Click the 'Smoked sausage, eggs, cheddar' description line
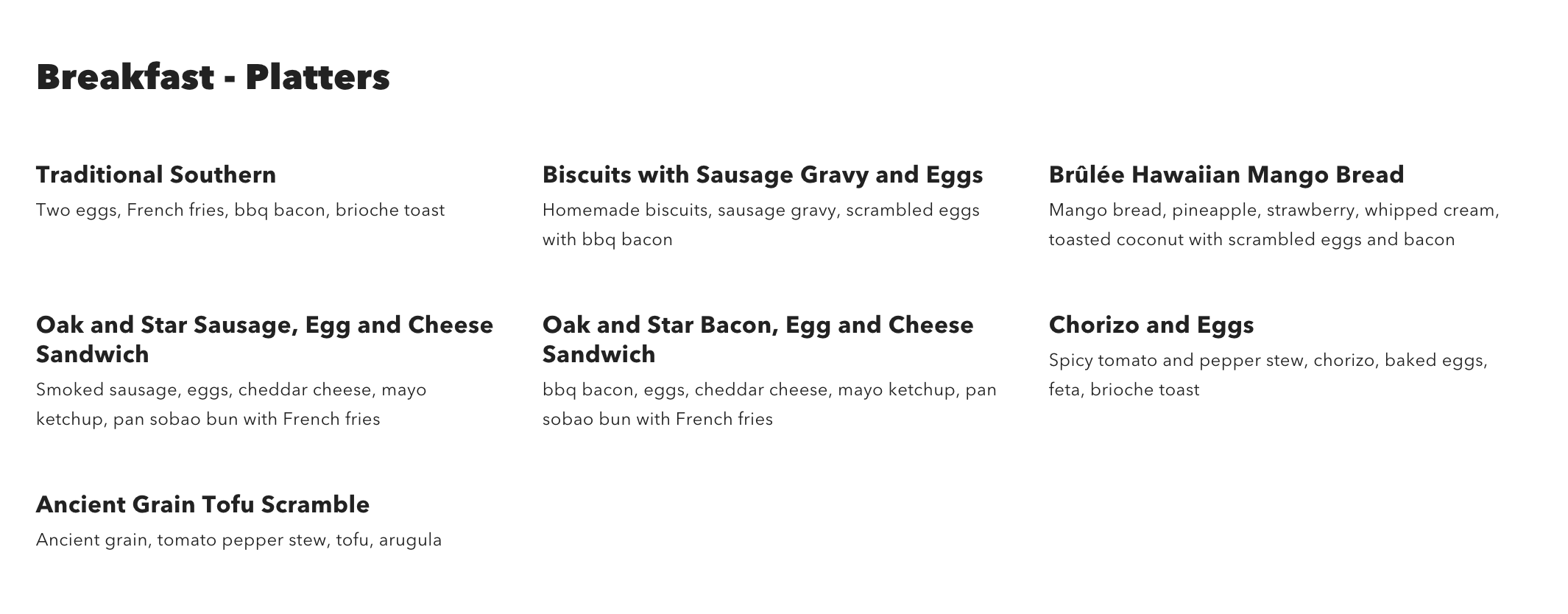This screenshot has height=614, width=1568. click(231, 390)
